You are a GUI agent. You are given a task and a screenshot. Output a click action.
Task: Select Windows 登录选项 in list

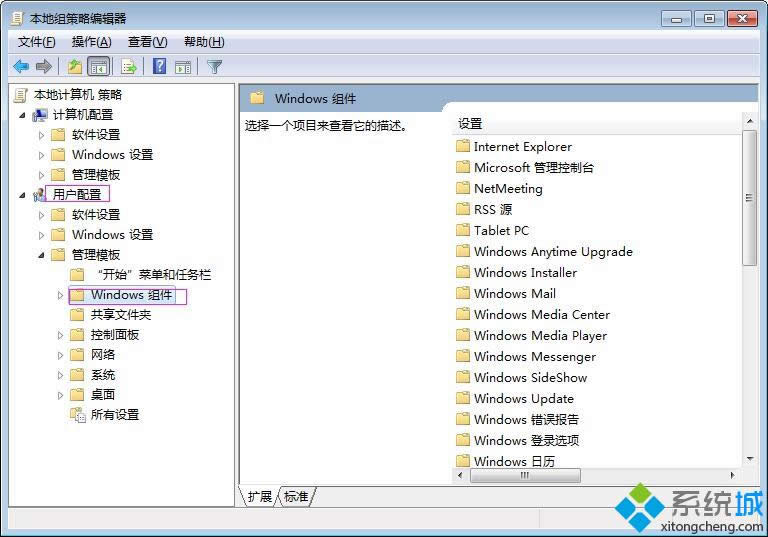click(527, 440)
